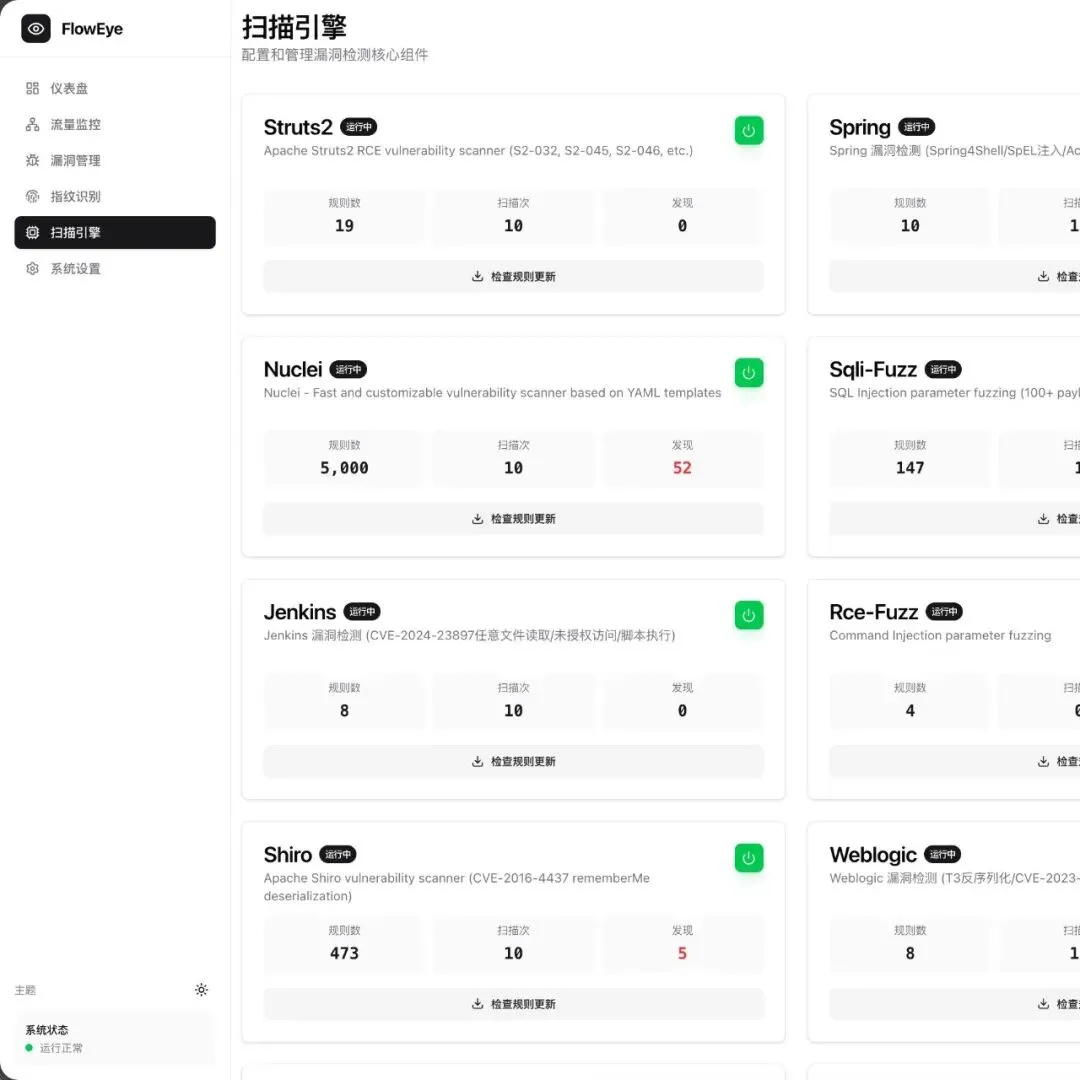Click the Spring card title
The width and height of the screenshot is (1080, 1080).
click(x=860, y=127)
